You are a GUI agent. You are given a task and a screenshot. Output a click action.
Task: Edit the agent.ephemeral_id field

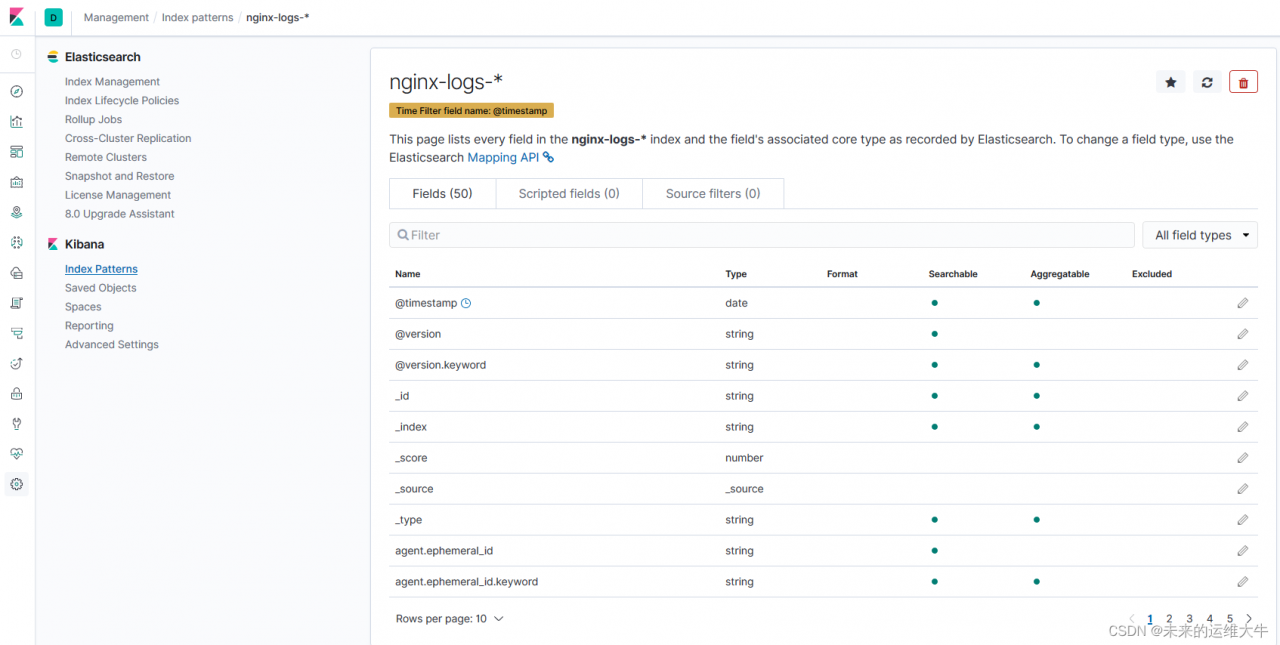pos(1243,551)
